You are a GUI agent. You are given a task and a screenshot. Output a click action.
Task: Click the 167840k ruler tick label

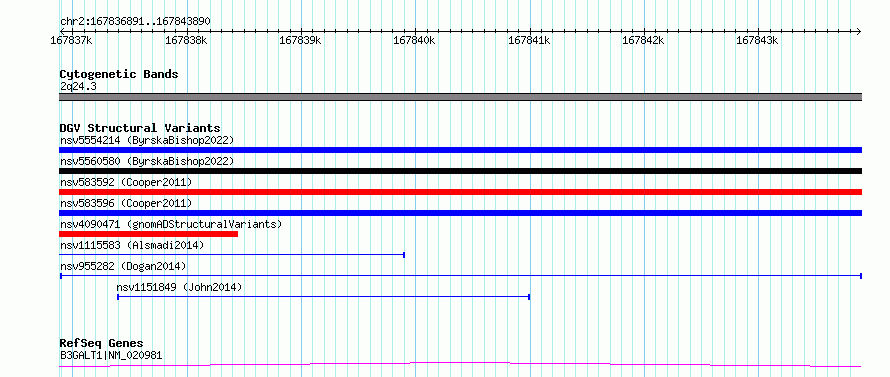[x=415, y=41]
